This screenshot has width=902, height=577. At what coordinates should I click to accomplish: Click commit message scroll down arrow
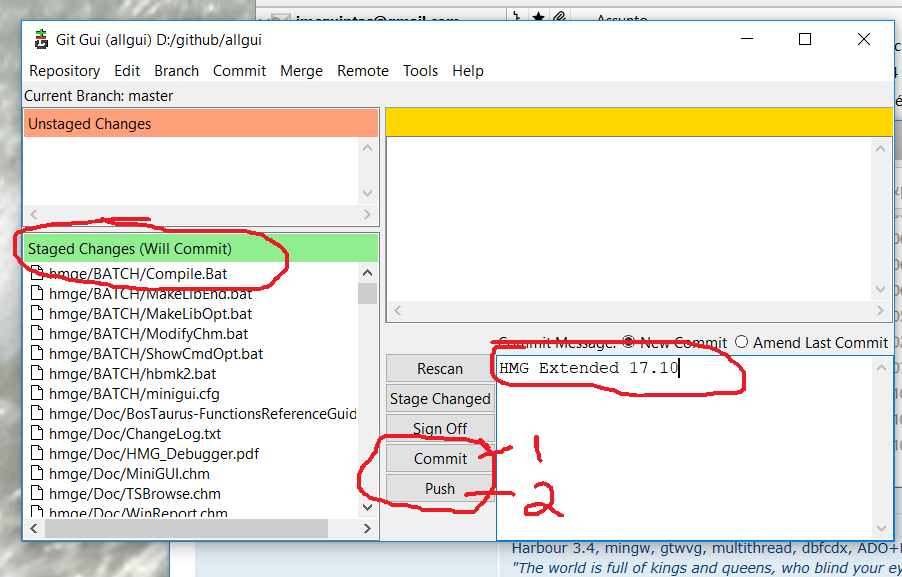click(881, 528)
